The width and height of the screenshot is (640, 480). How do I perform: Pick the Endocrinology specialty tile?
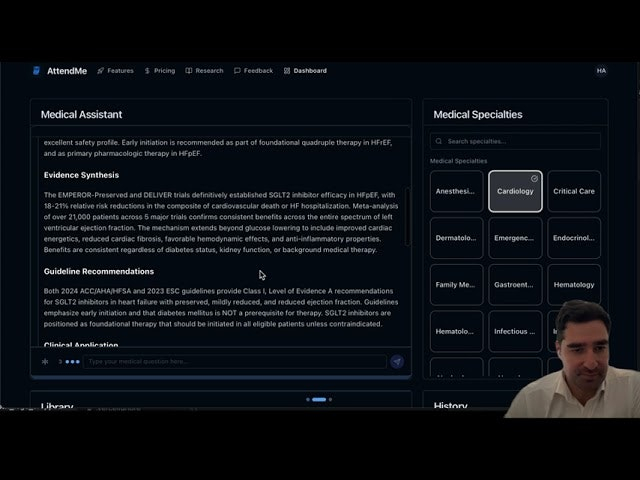tap(574, 238)
